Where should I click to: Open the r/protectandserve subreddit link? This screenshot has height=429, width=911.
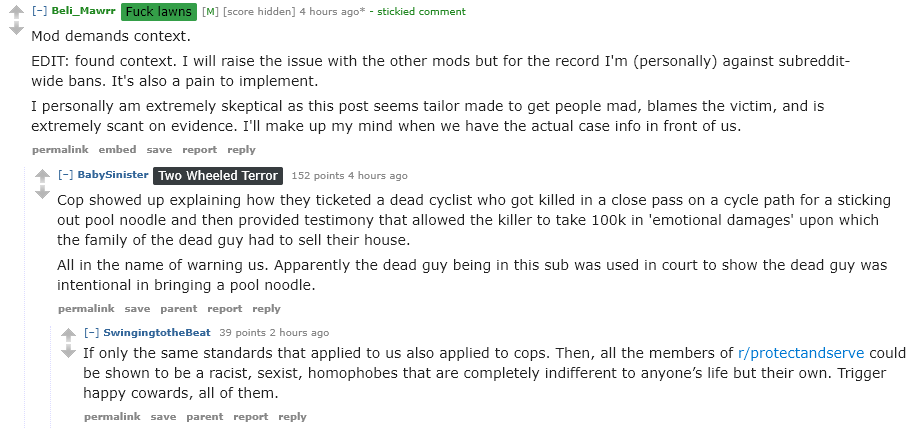click(x=801, y=353)
